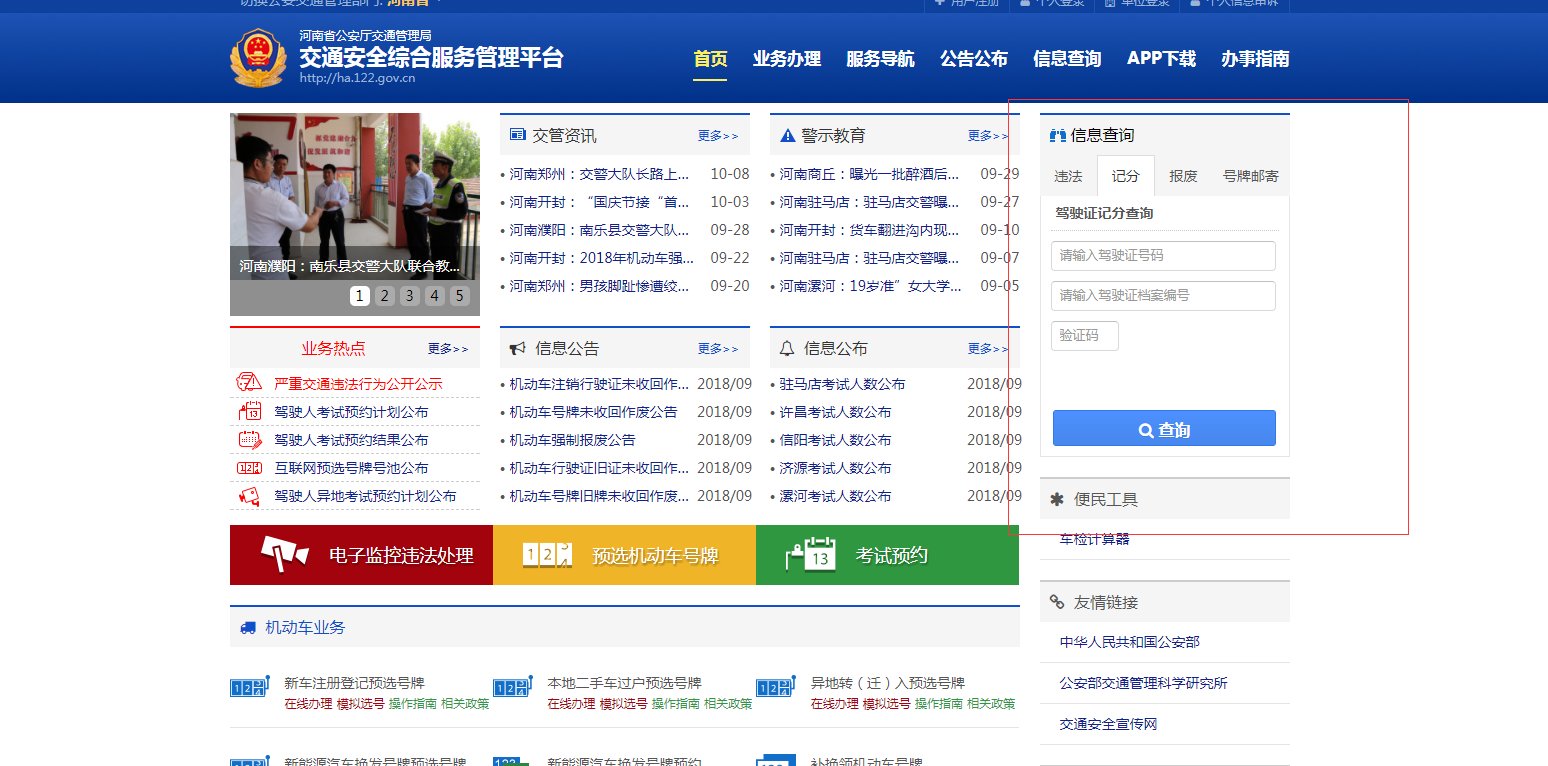
Task: Click icon beside 严重交通违法行为公开公示
Action: 249,383
